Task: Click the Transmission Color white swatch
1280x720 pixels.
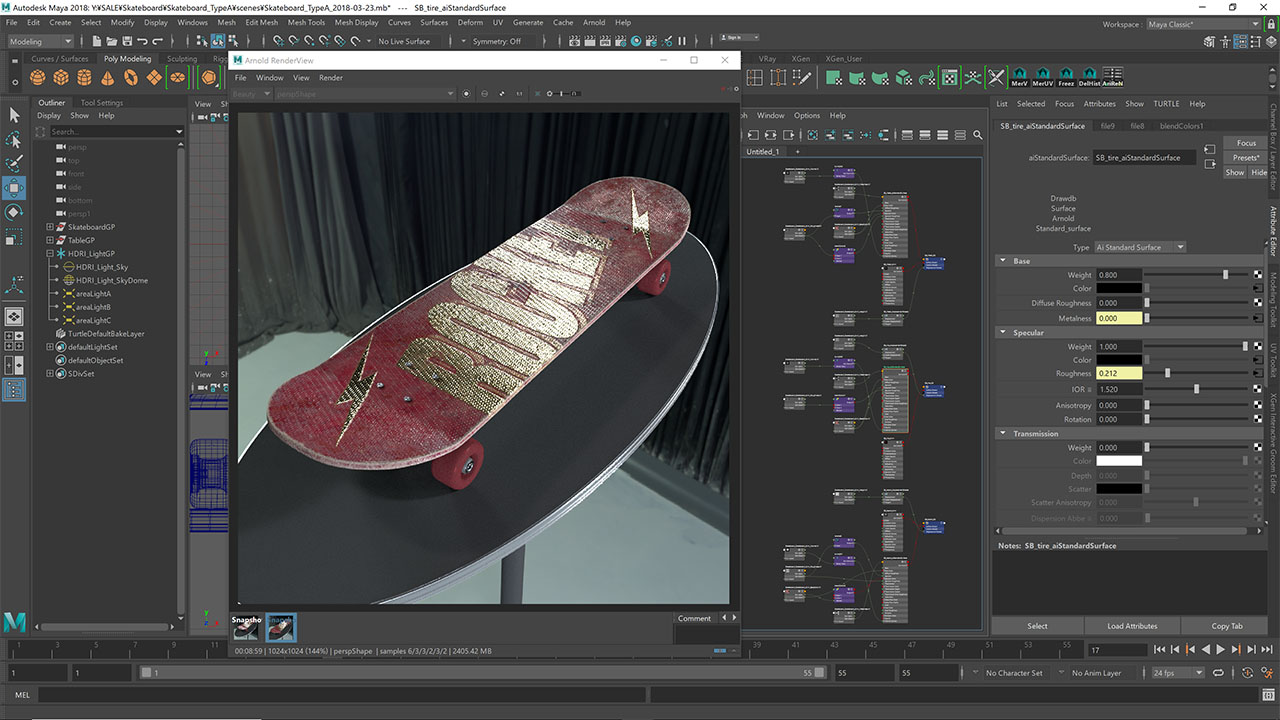Action: [1119, 461]
